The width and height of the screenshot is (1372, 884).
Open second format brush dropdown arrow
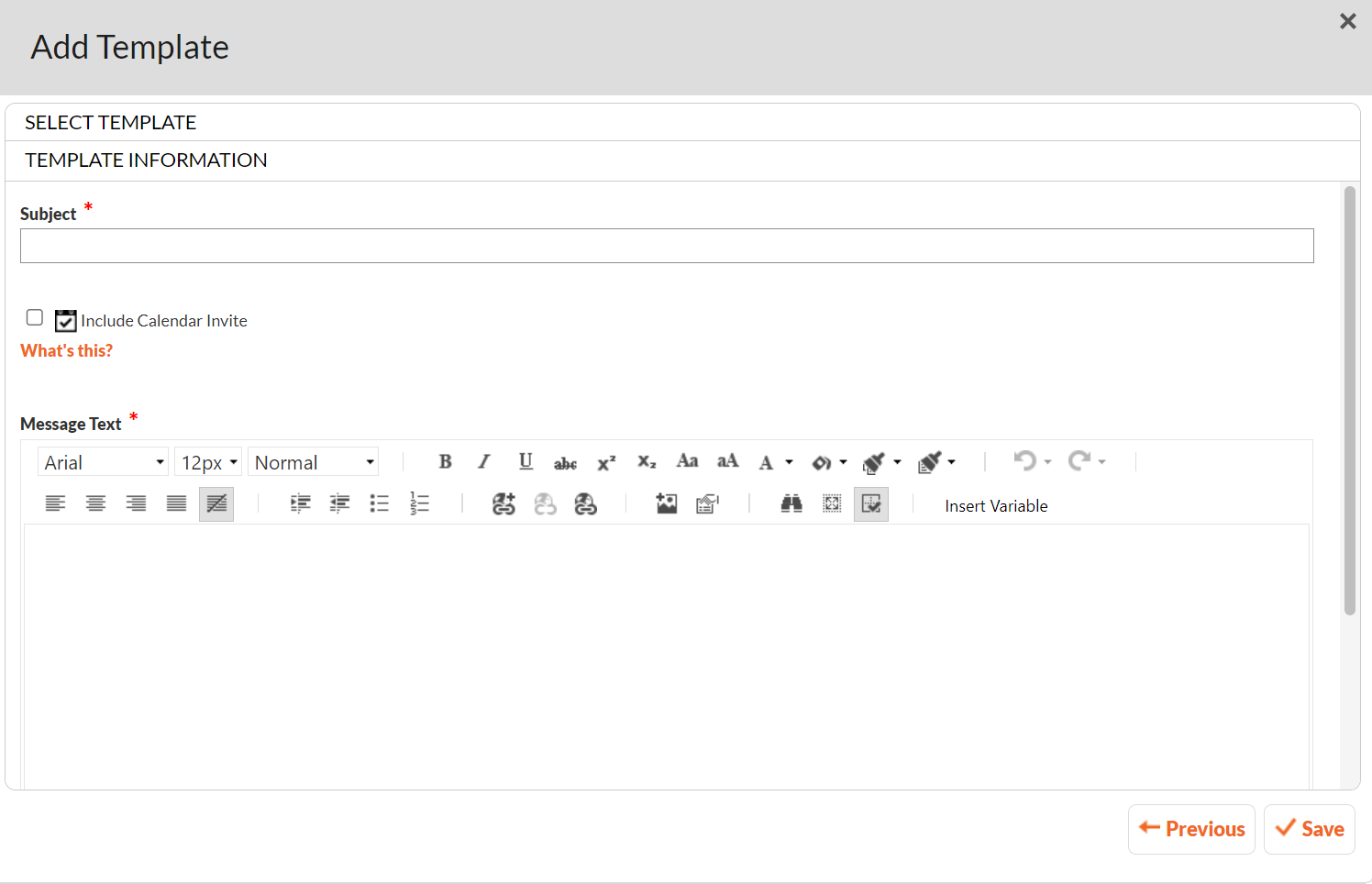point(951,462)
